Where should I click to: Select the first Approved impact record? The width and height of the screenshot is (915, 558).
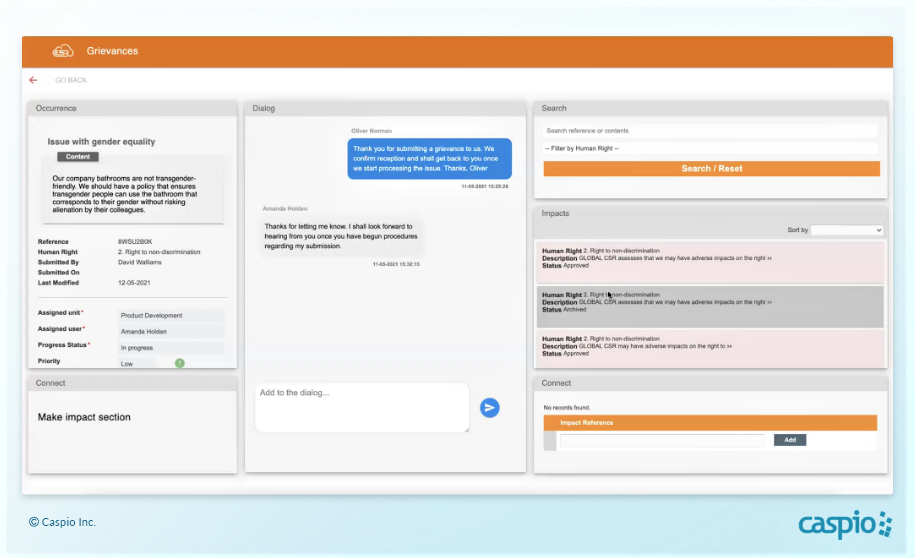coord(711,258)
